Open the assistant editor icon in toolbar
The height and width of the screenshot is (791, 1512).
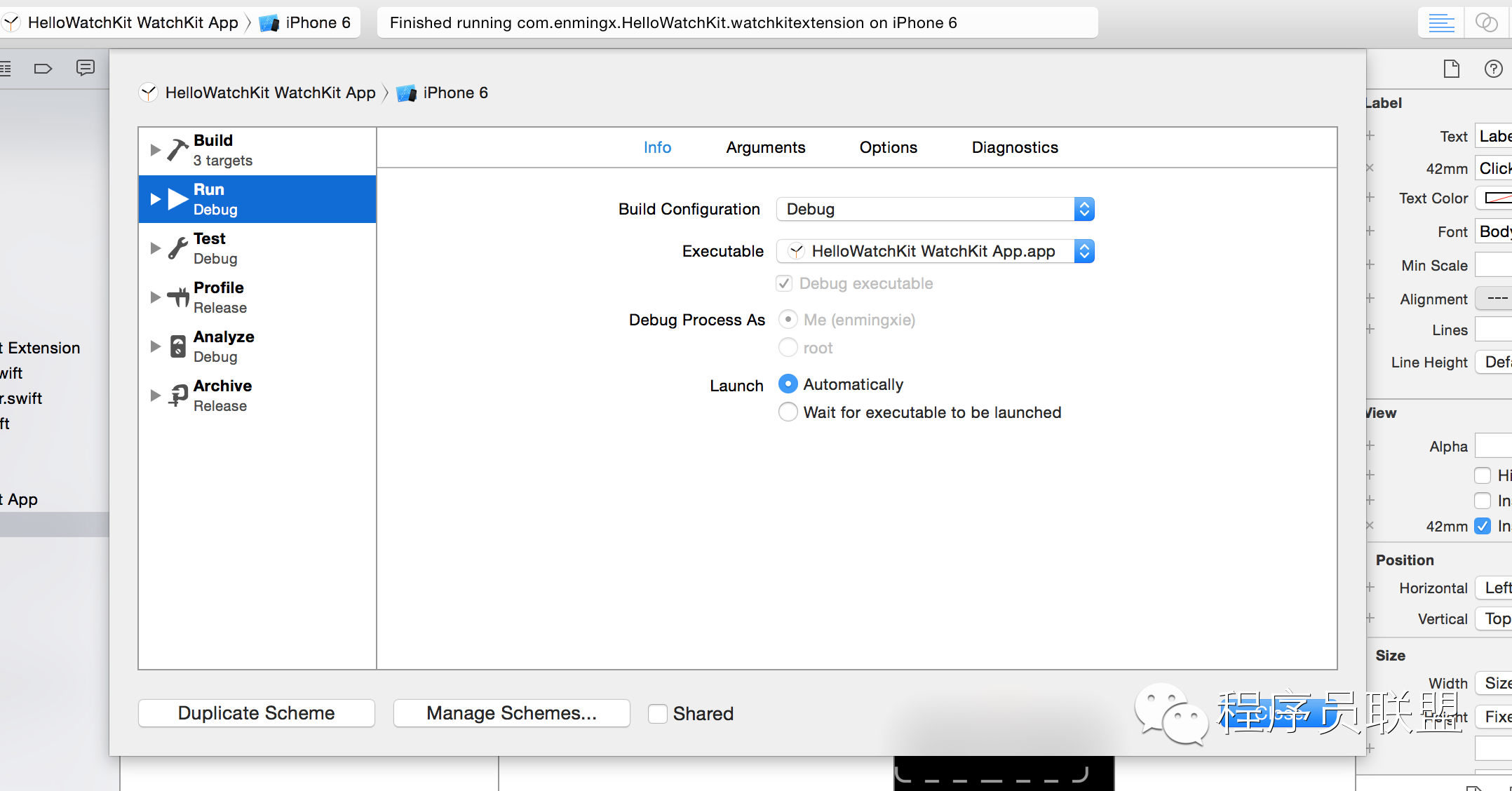click(x=1487, y=22)
